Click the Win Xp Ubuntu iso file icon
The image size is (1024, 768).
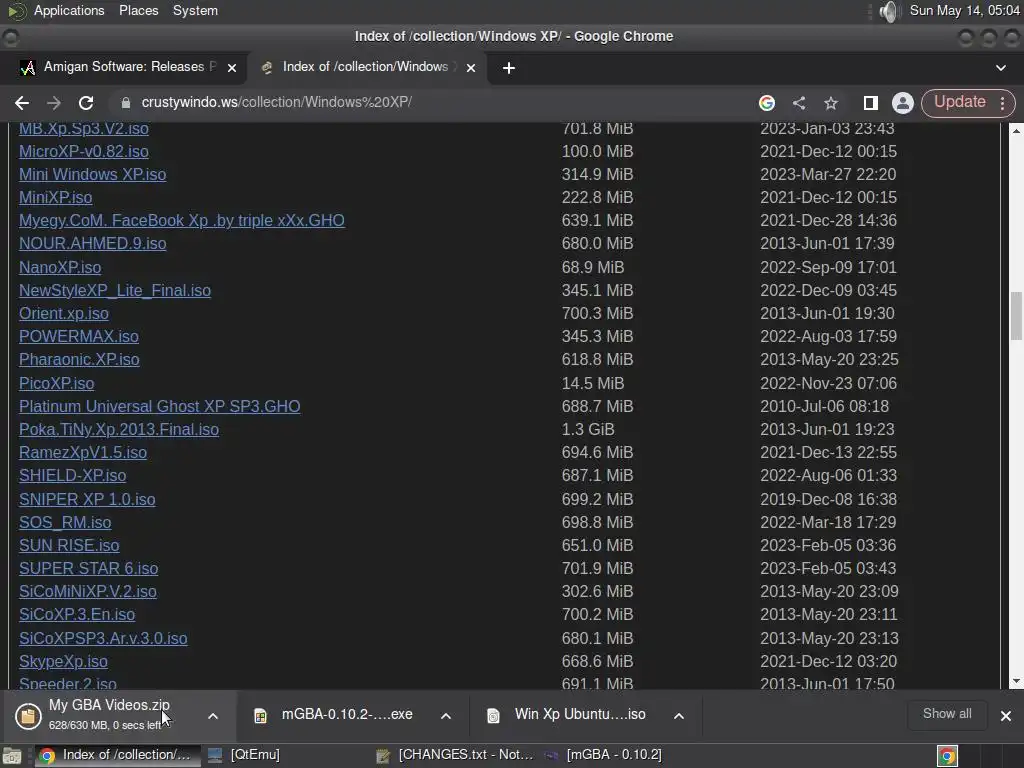[493, 716]
